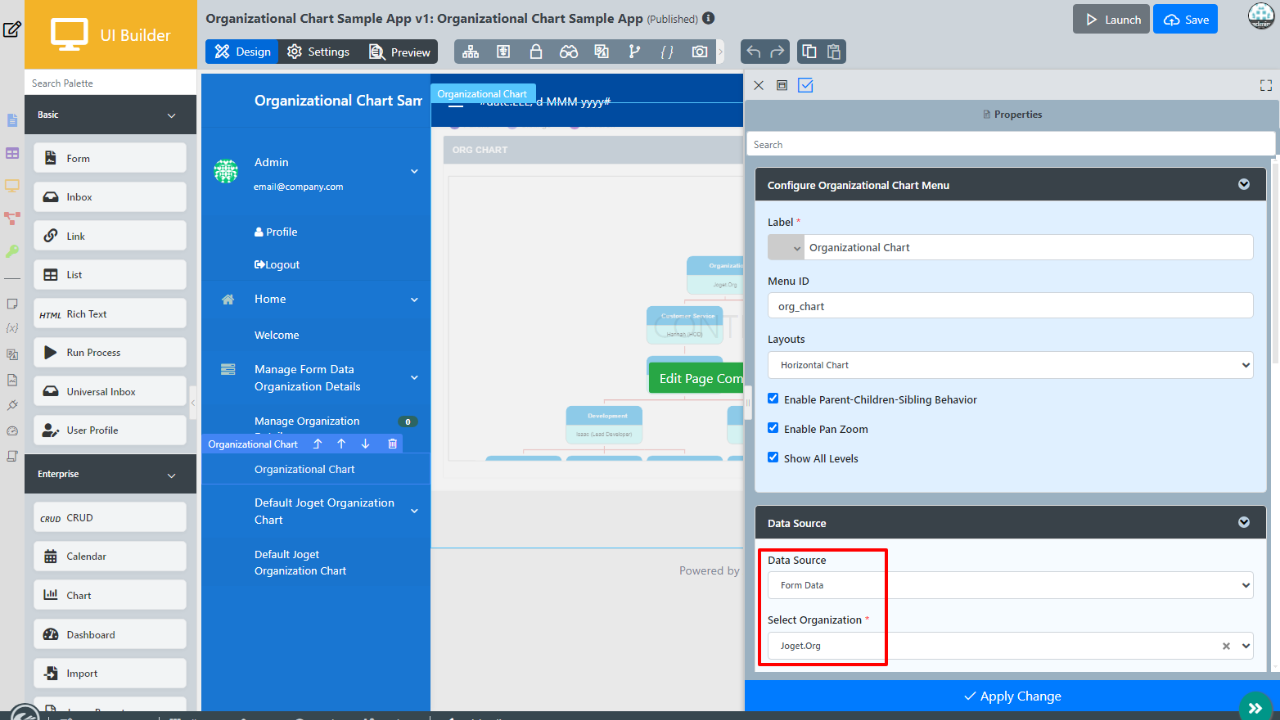Click the undo arrow icon
Viewport: 1280px width, 720px height.
pyautogui.click(x=754, y=52)
